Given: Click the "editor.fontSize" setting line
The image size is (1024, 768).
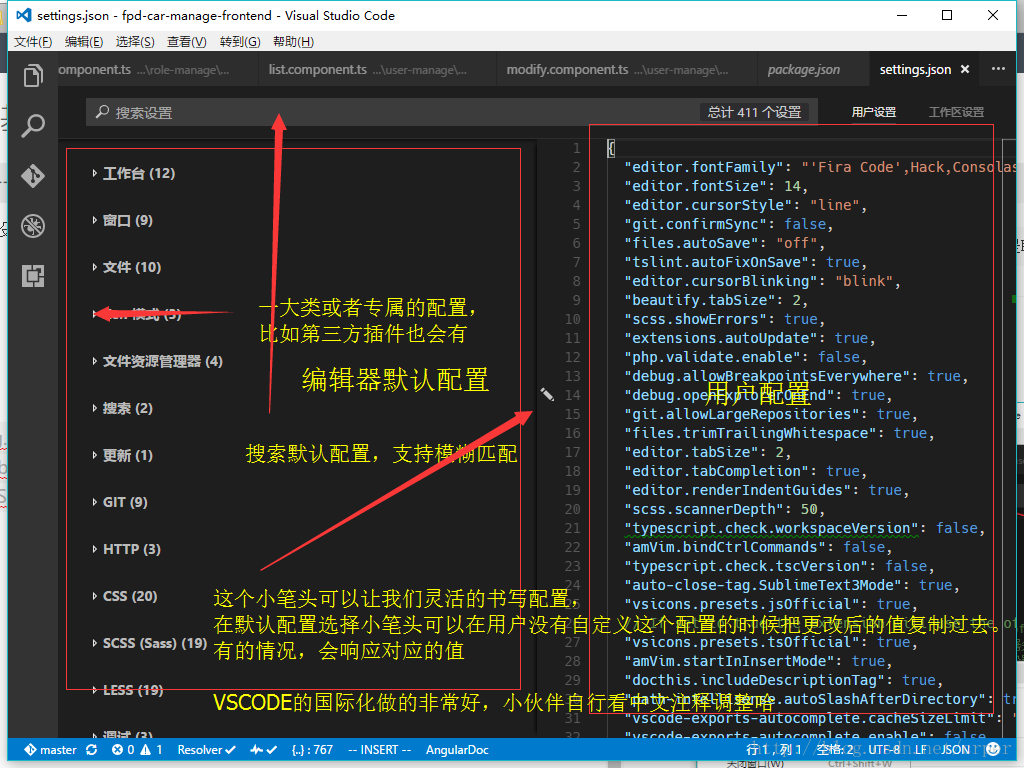Looking at the screenshot, I should pyautogui.click(x=716, y=186).
